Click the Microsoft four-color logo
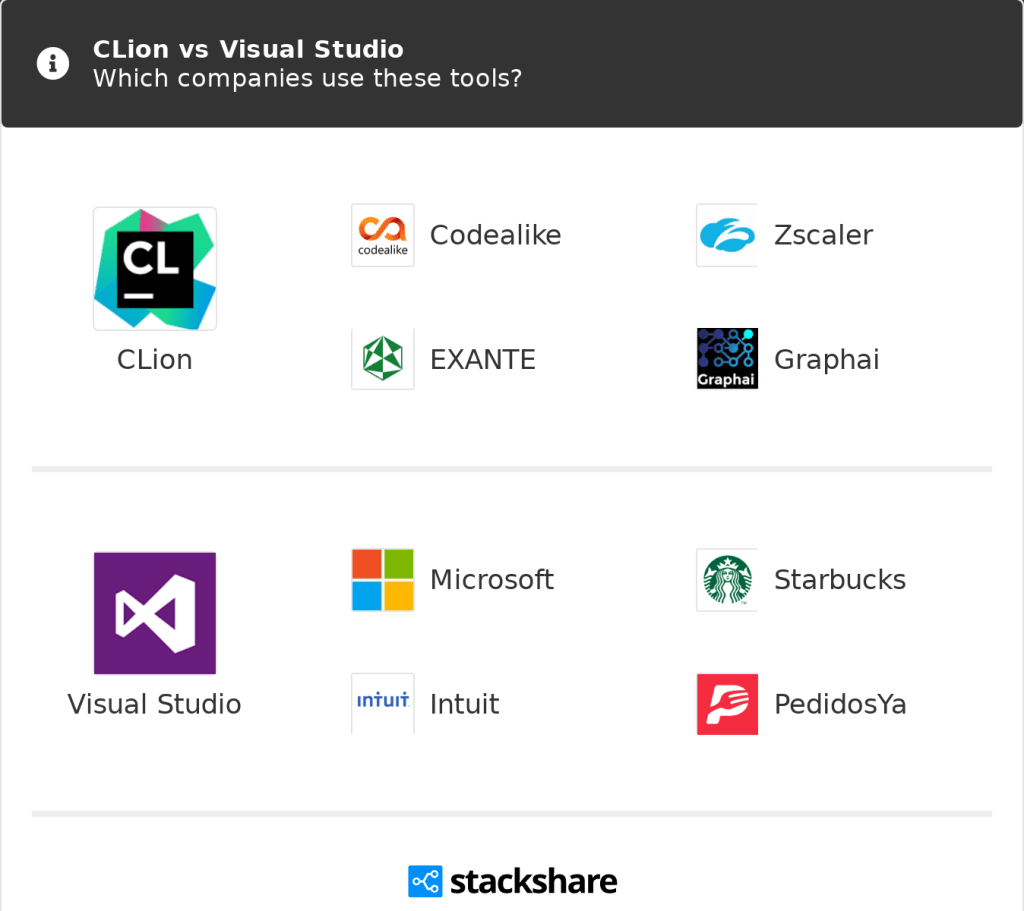The image size is (1024, 911). [x=383, y=580]
